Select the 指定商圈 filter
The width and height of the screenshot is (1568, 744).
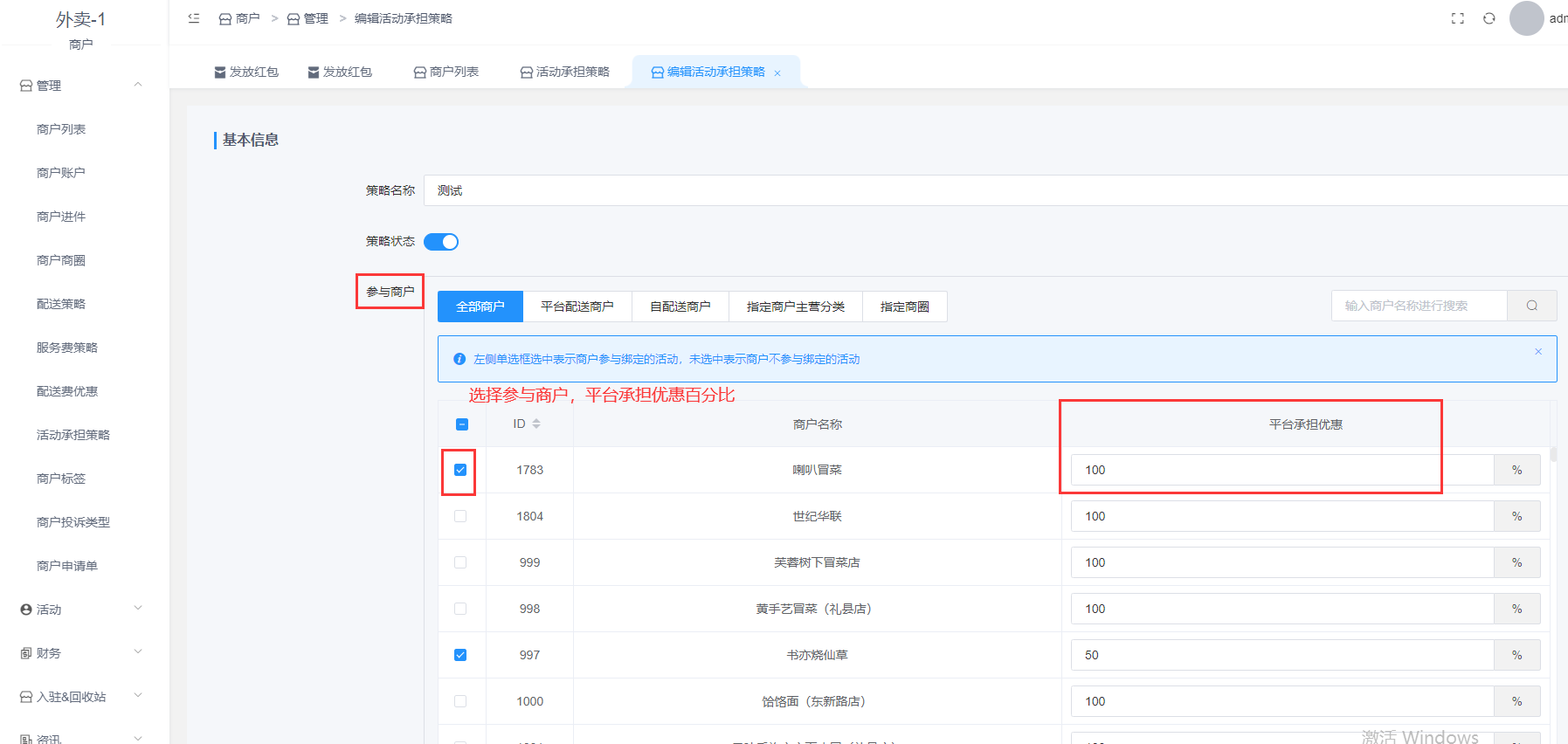click(905, 307)
